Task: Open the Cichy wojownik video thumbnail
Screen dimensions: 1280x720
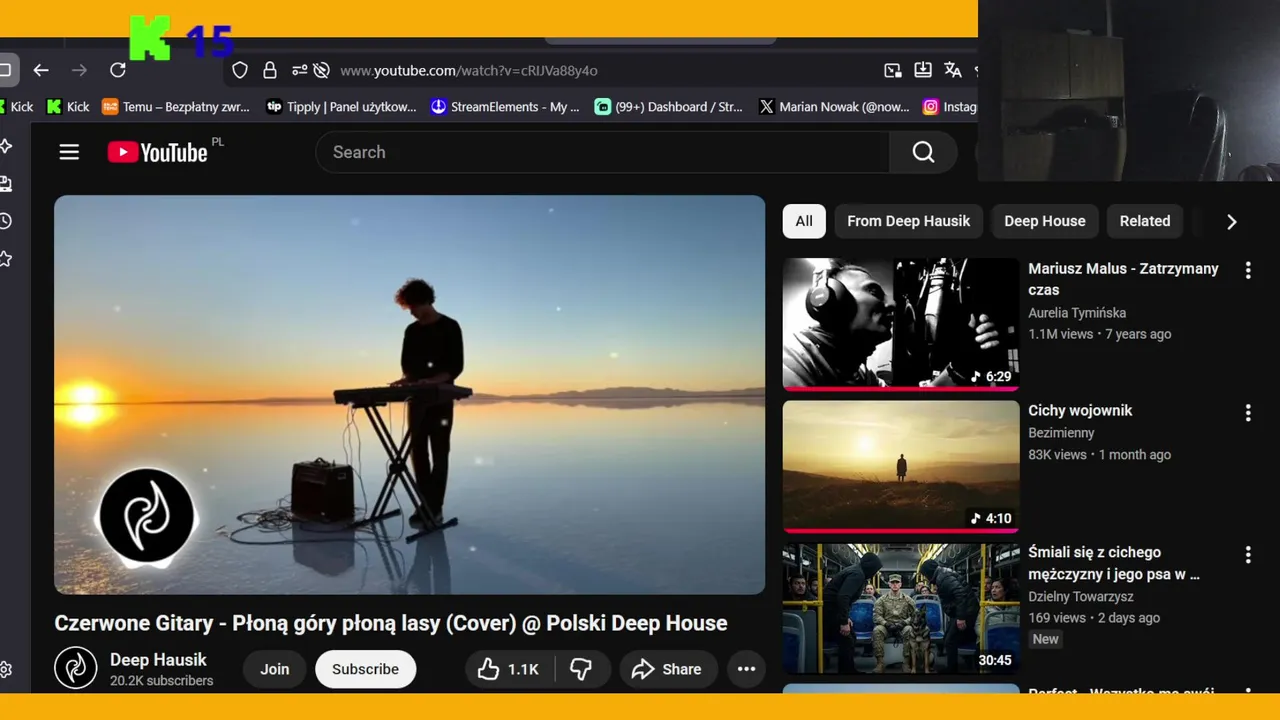Action: [x=901, y=466]
